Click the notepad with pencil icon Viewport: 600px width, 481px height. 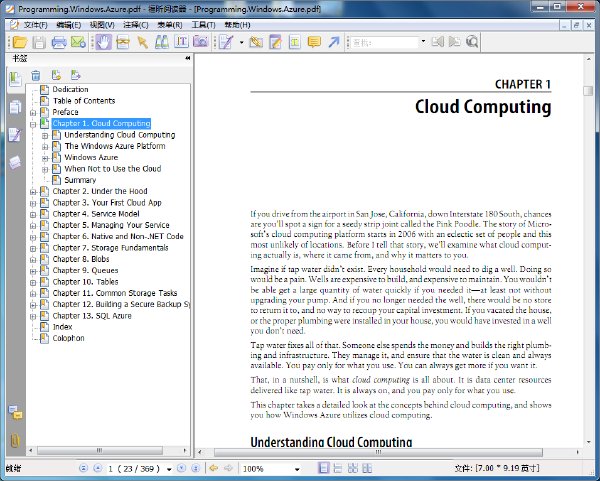275,42
